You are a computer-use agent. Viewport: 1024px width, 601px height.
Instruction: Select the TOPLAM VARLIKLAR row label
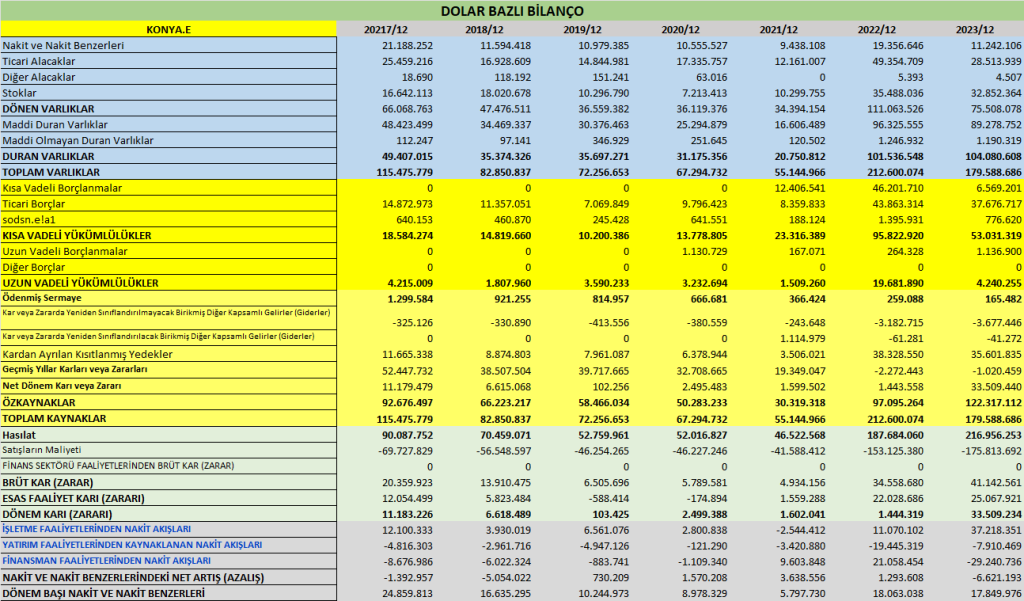(51, 172)
